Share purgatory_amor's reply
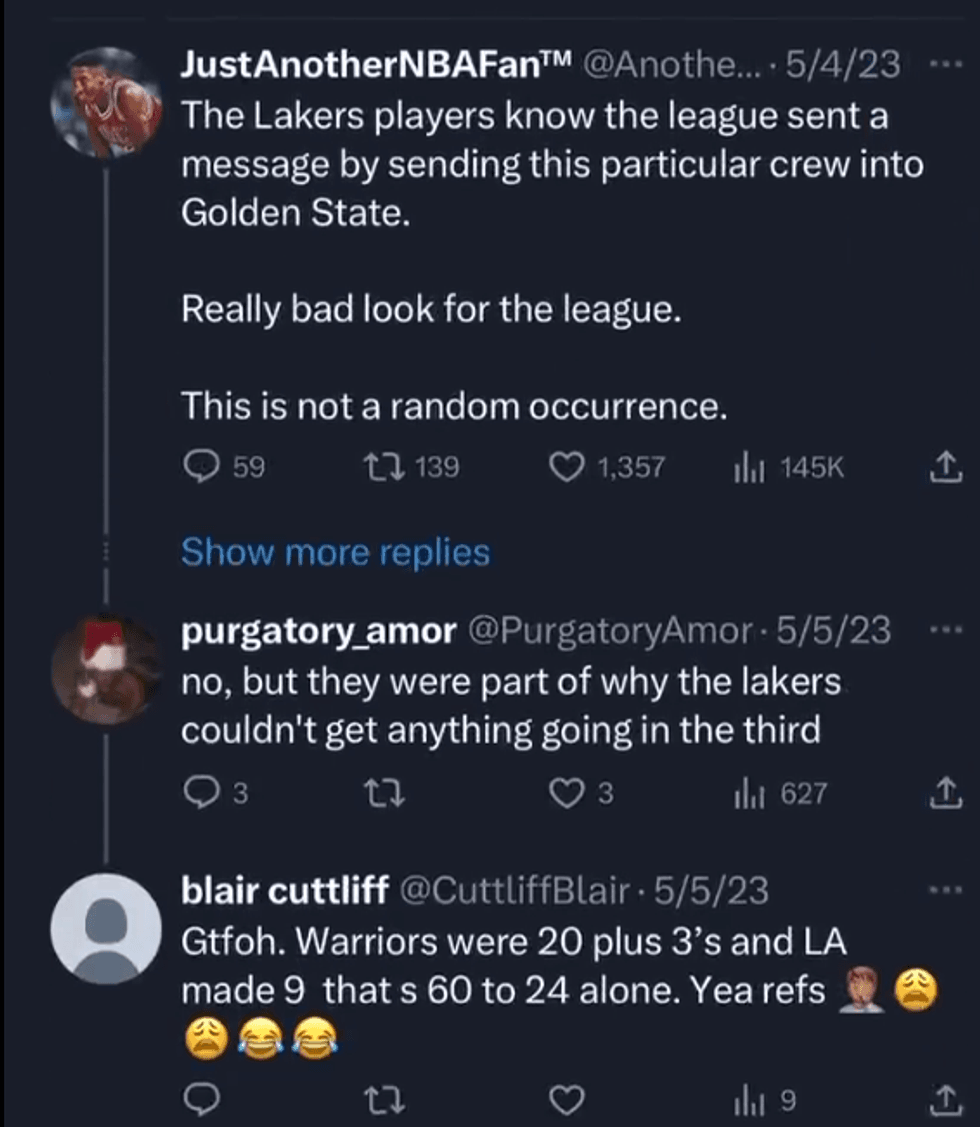Screen dimensions: 980x1127 pos(941,793)
